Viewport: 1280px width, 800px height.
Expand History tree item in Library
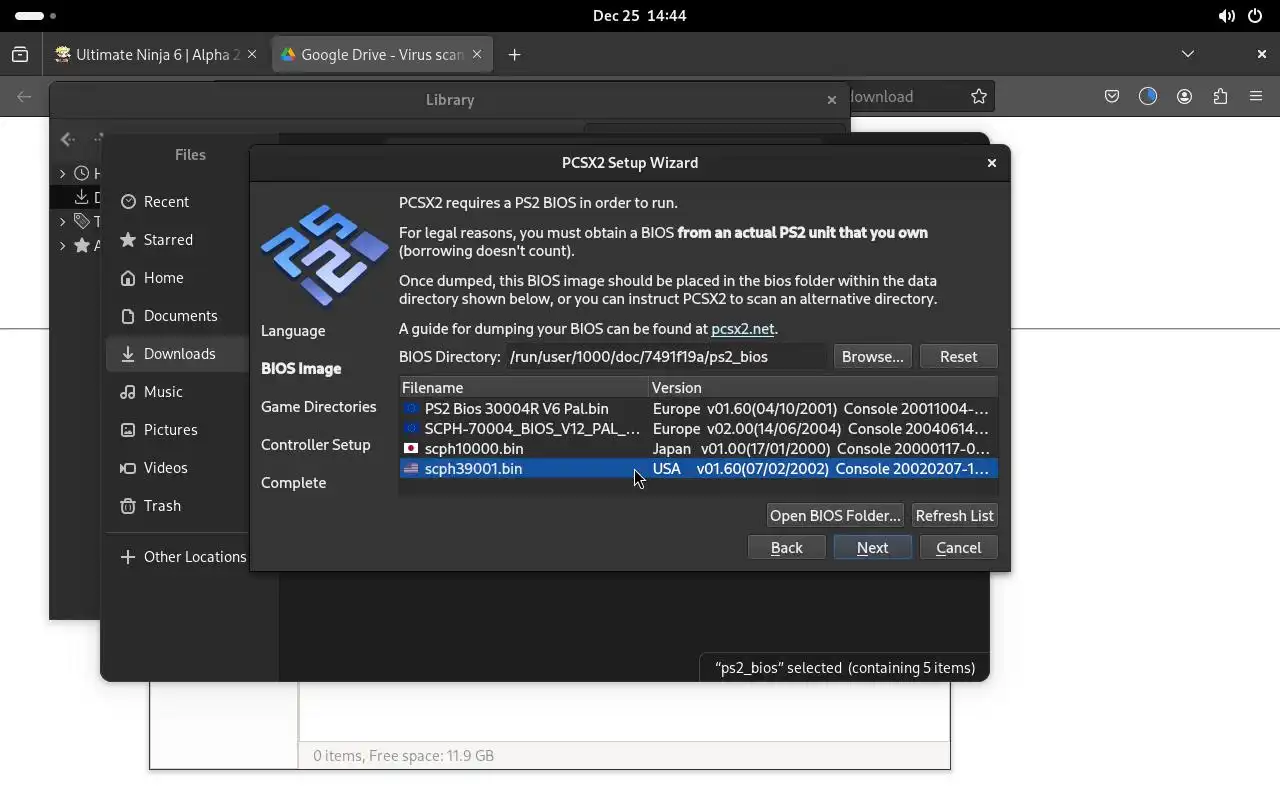click(62, 173)
